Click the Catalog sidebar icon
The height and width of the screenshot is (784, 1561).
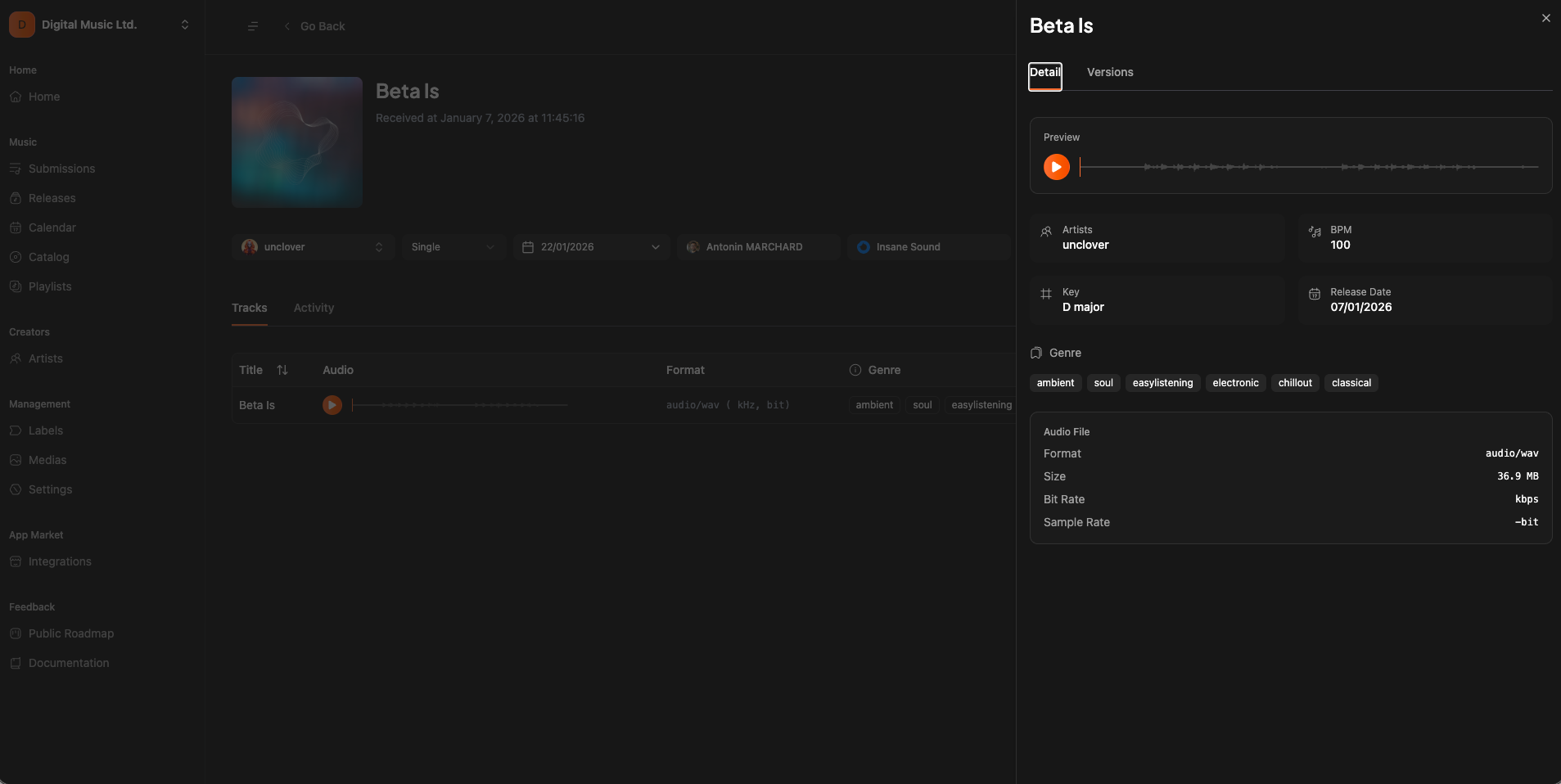[x=16, y=257]
